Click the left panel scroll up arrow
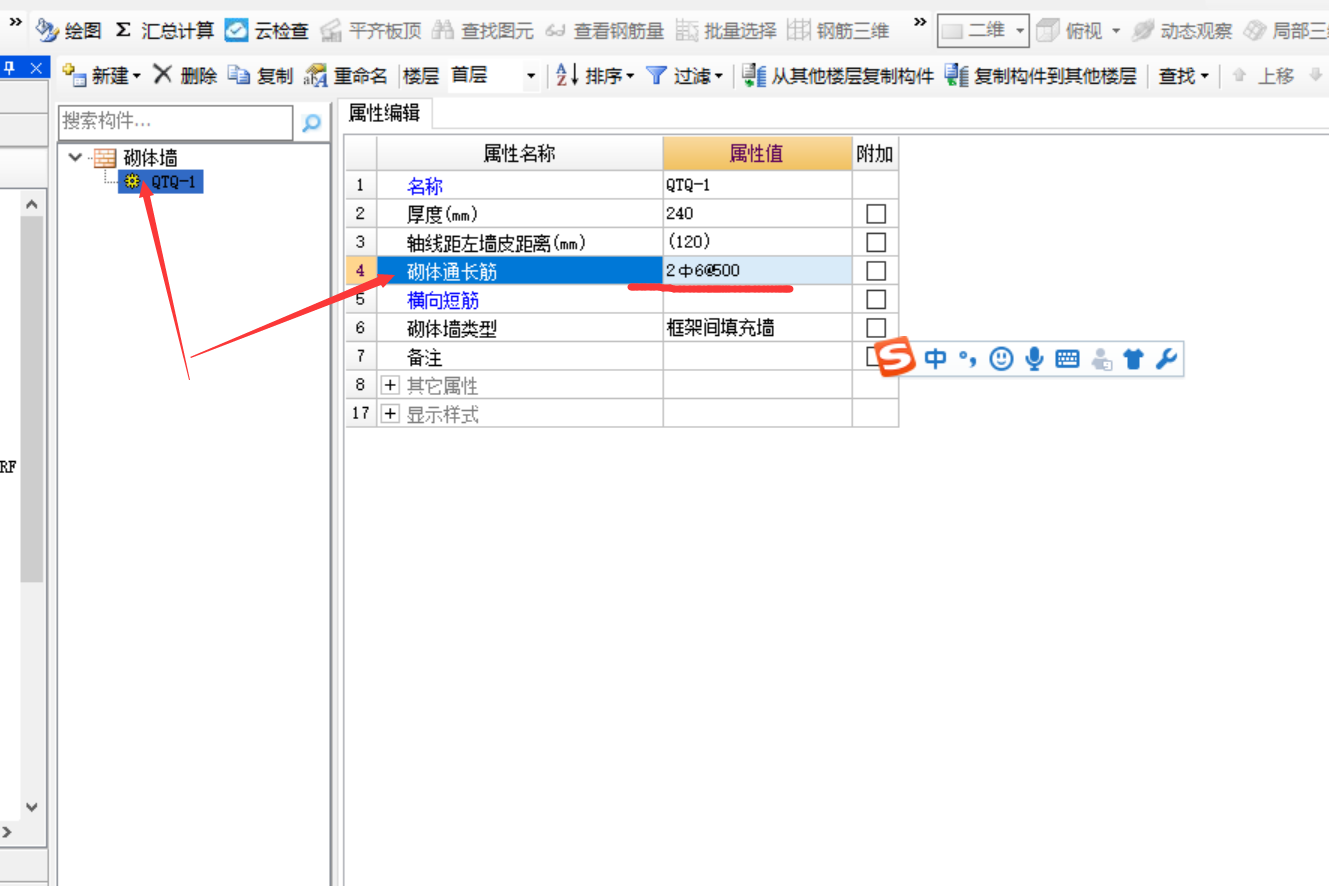This screenshot has width=1329, height=886. [32, 204]
